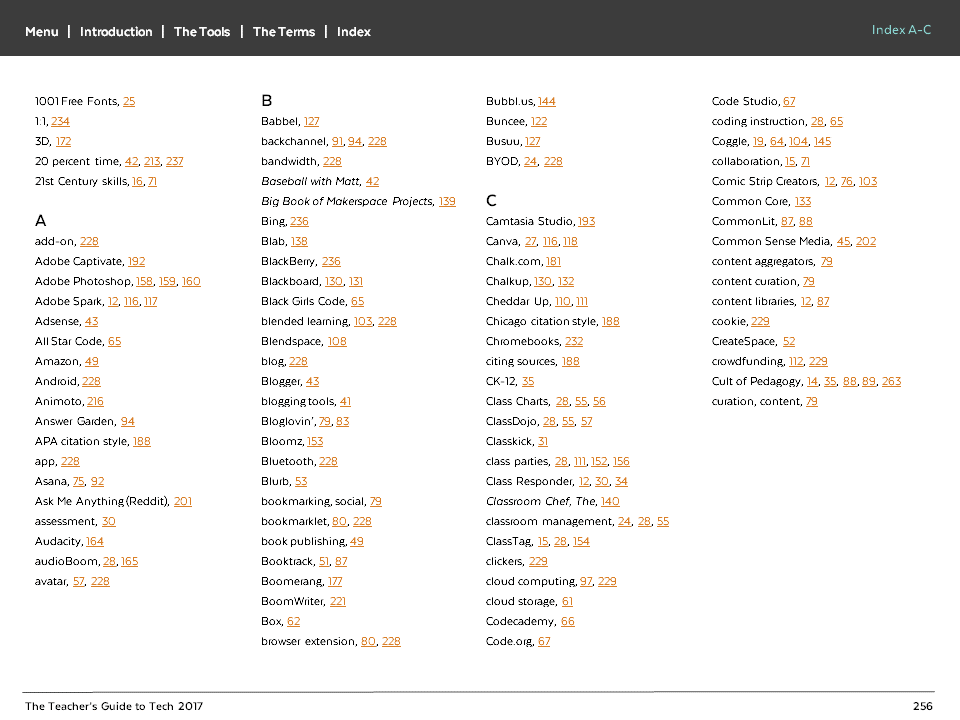The height and width of the screenshot is (720, 960).
Task: Click page 154 link for ClassTag
Action: coord(581,541)
